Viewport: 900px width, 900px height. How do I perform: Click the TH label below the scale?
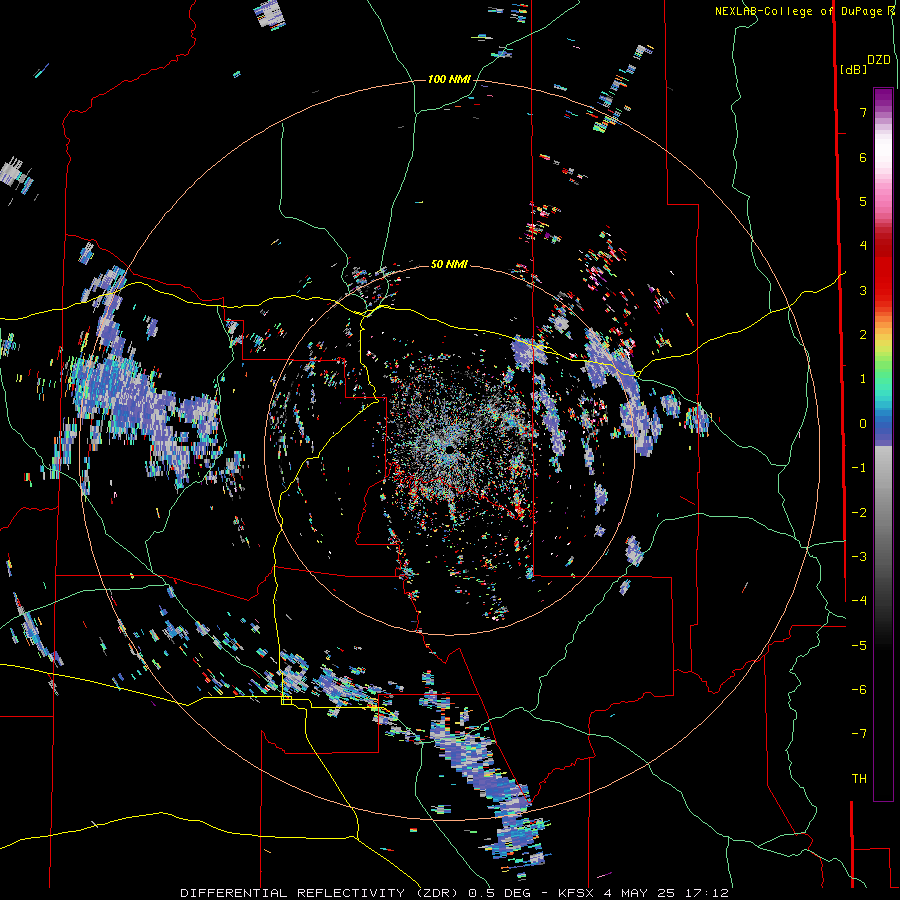point(859,779)
